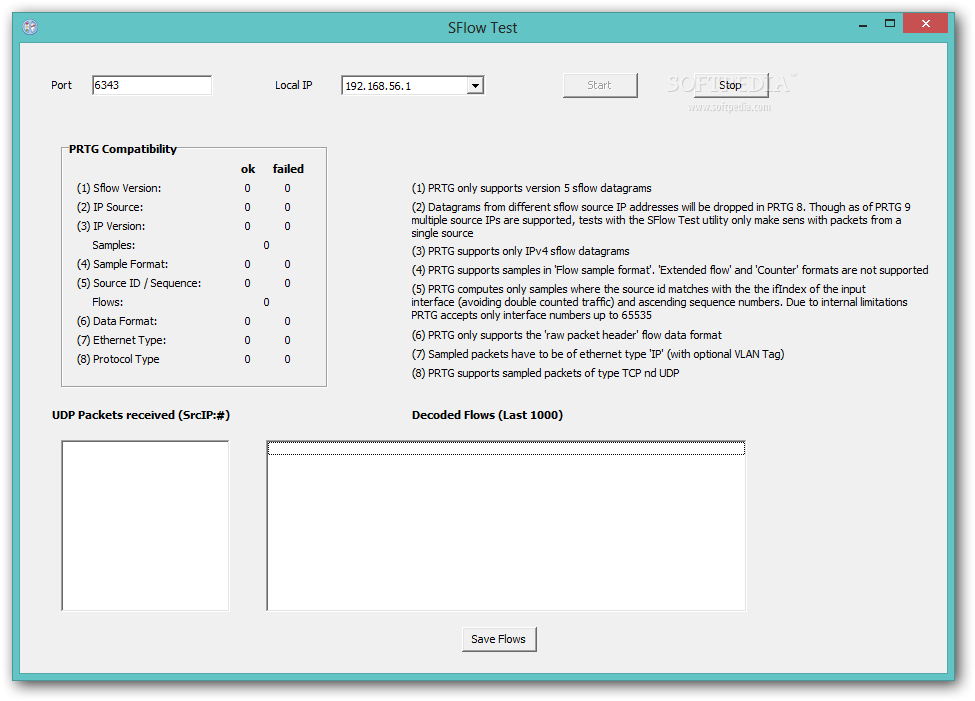Click 'UDP Packets received (SrcIP:#)' heading
The height and width of the screenshot is (701, 975).
[x=141, y=415]
